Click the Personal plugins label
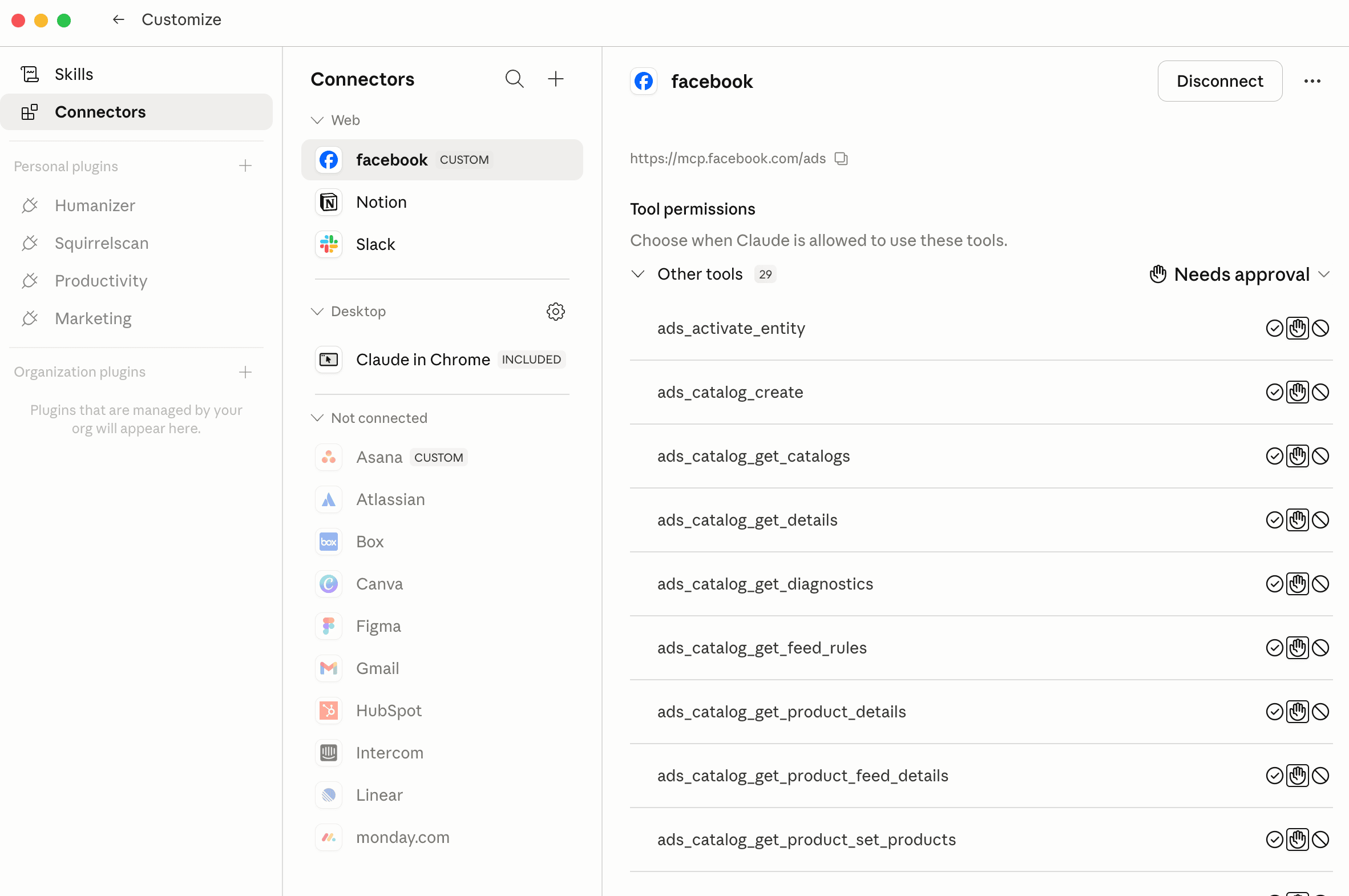 click(66, 166)
